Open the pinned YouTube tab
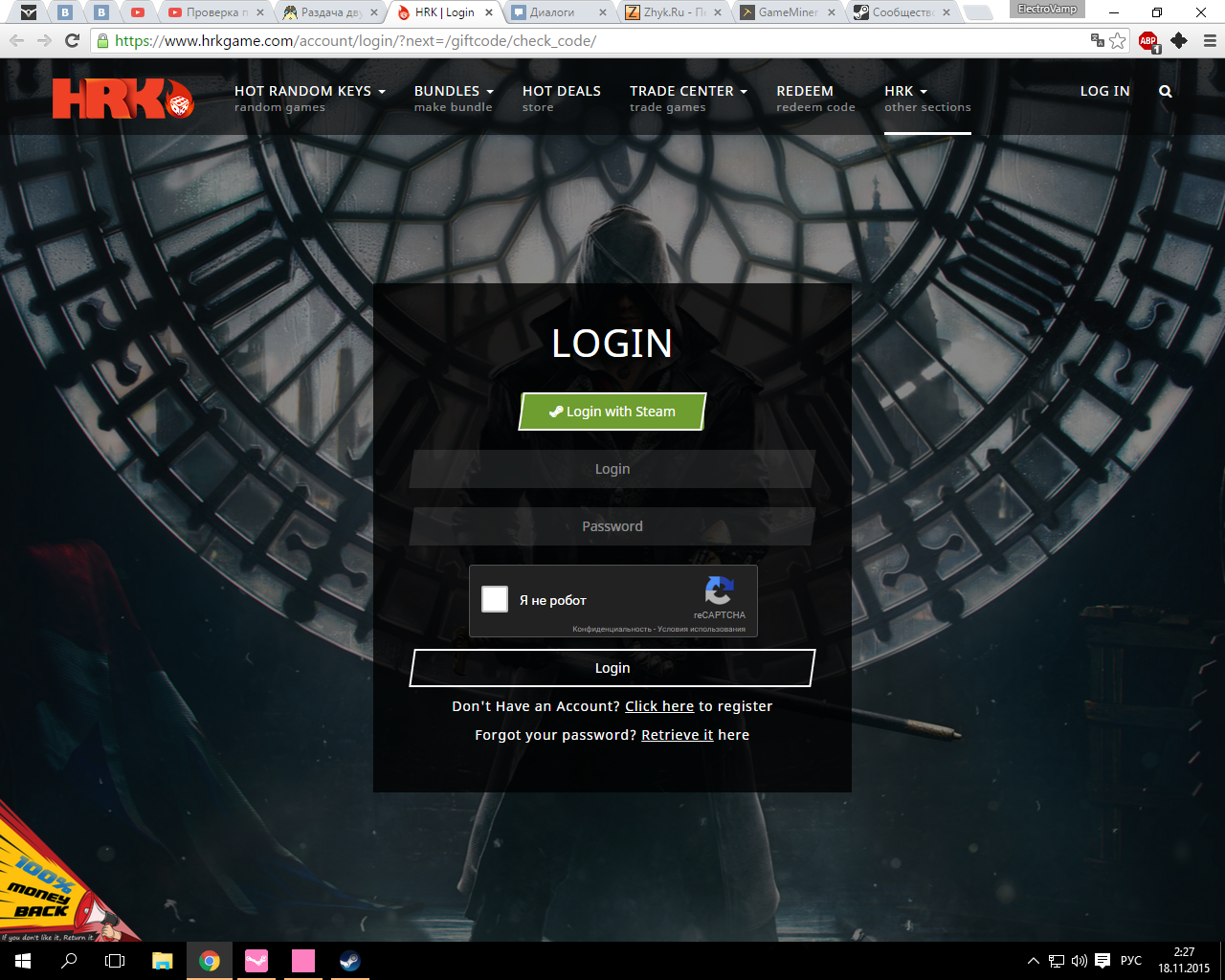 (x=138, y=12)
